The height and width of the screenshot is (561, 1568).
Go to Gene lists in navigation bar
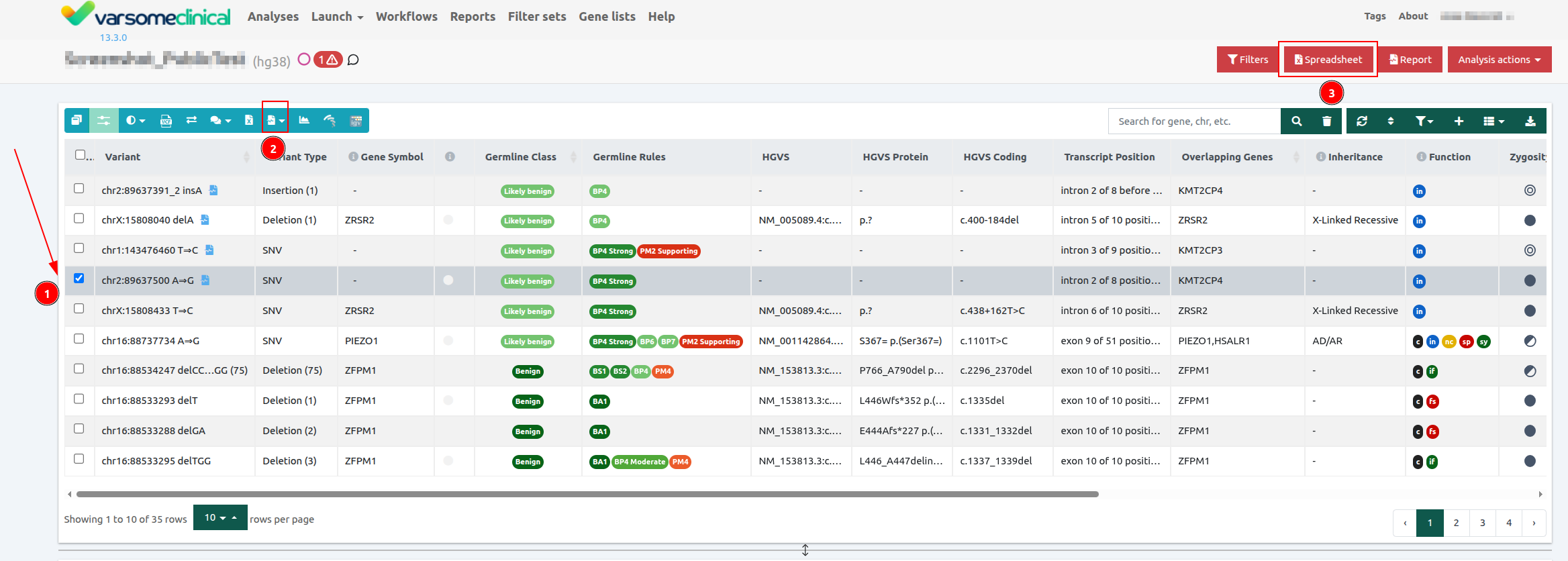click(x=607, y=17)
